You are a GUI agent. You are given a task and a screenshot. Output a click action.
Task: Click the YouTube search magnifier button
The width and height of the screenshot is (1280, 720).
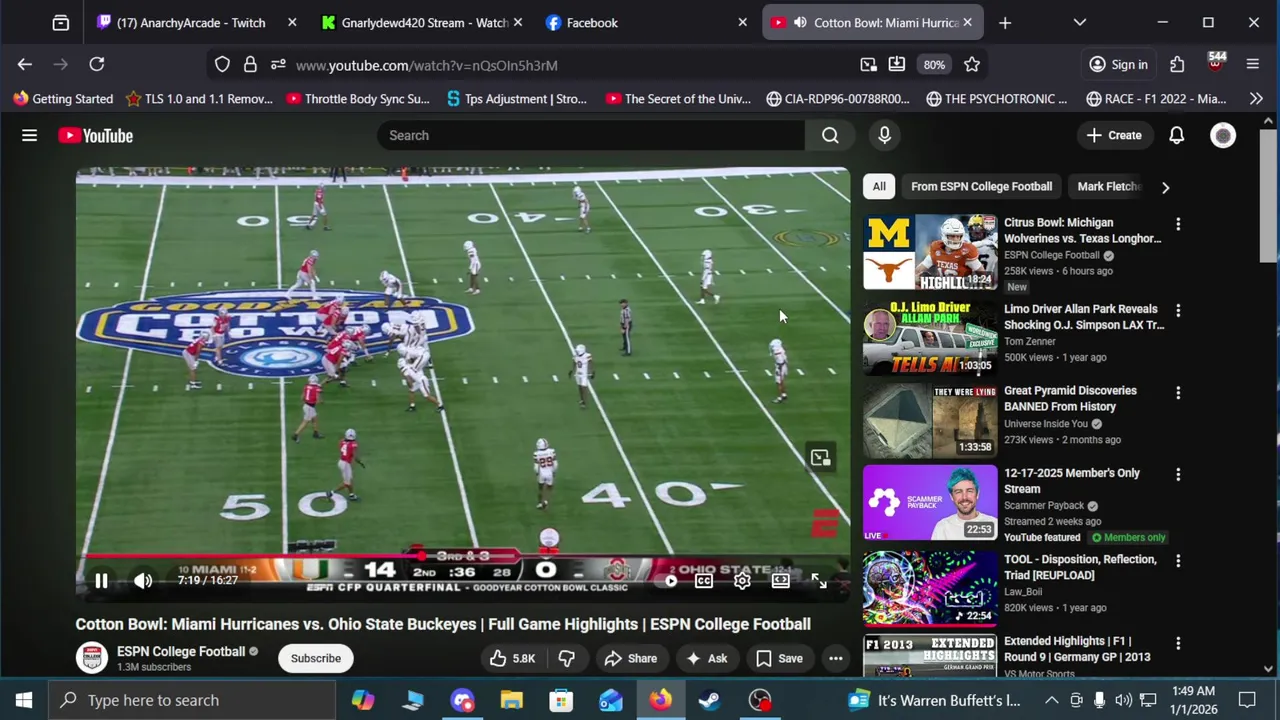coord(830,135)
